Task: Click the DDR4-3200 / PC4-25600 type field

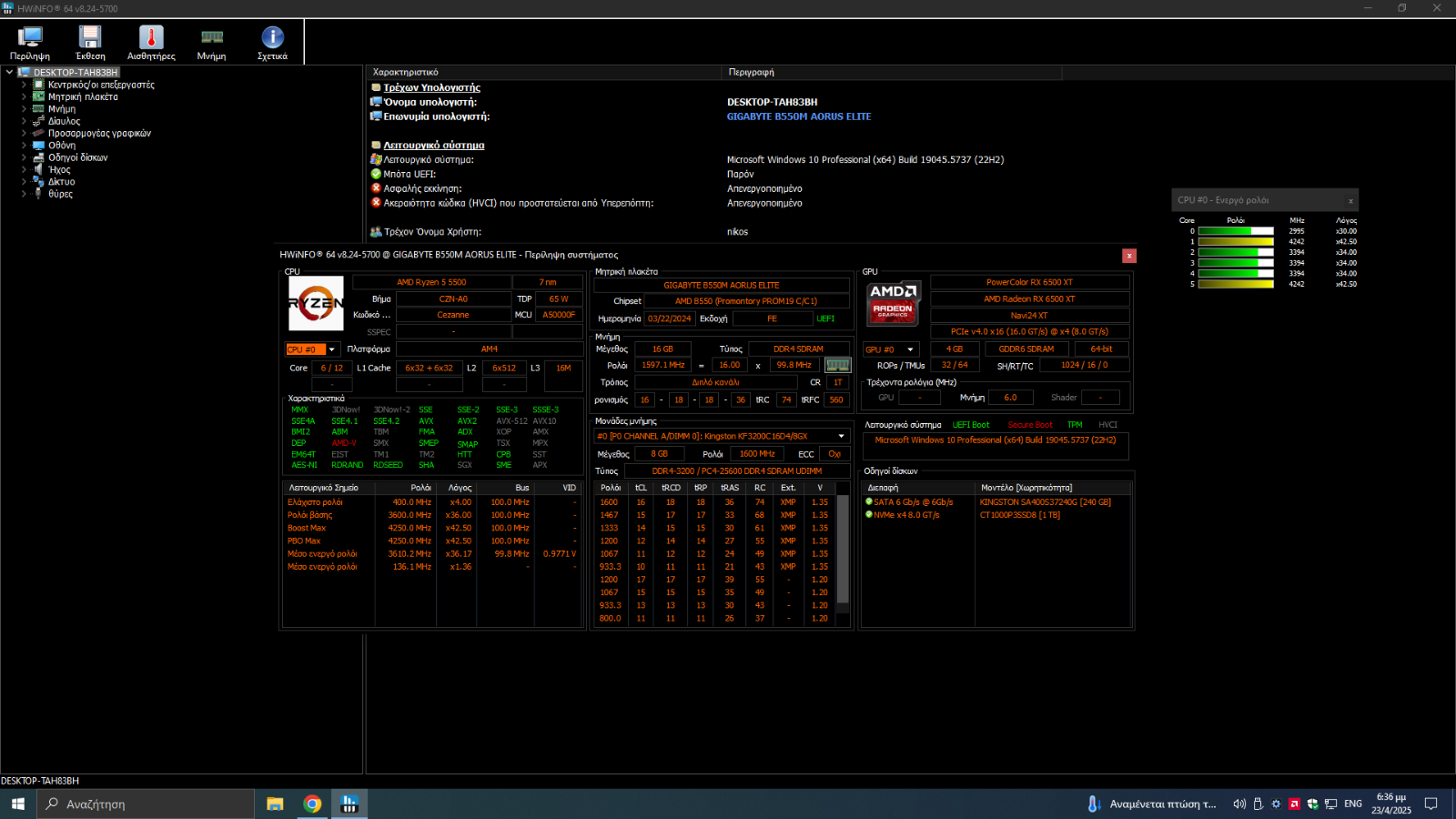Action: point(736,470)
